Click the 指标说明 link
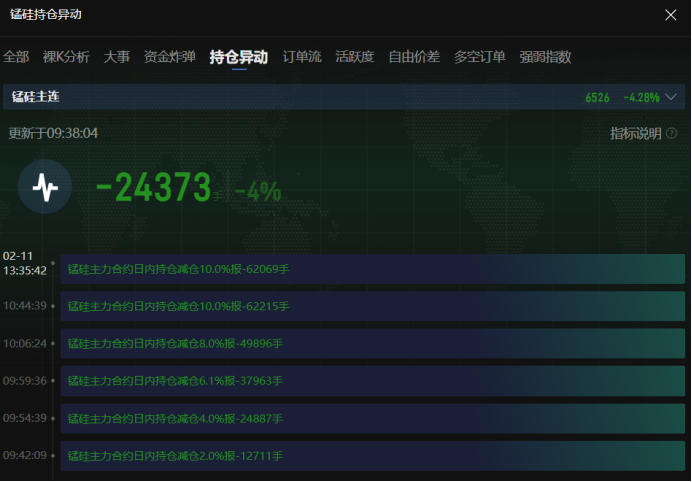This screenshot has height=482, width=692. tap(636, 133)
